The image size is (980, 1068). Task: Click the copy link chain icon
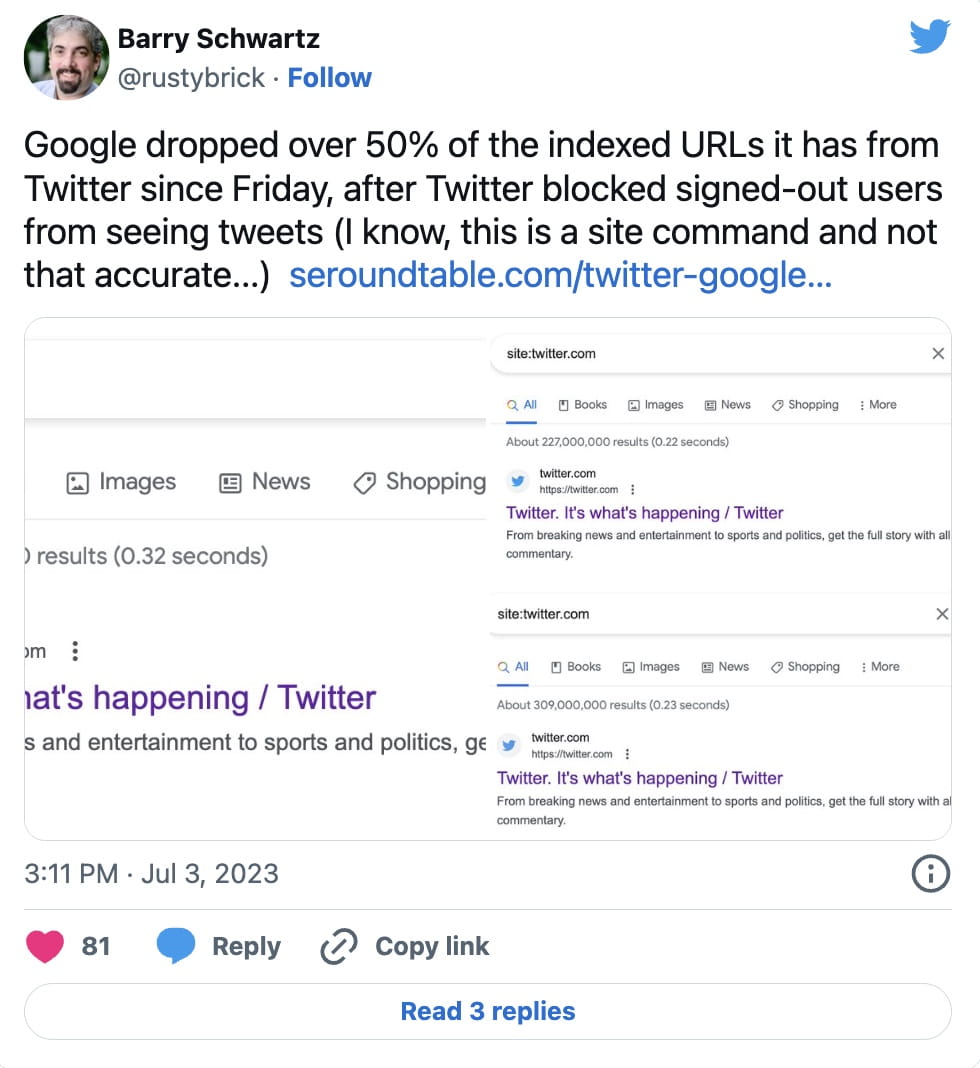(339, 946)
